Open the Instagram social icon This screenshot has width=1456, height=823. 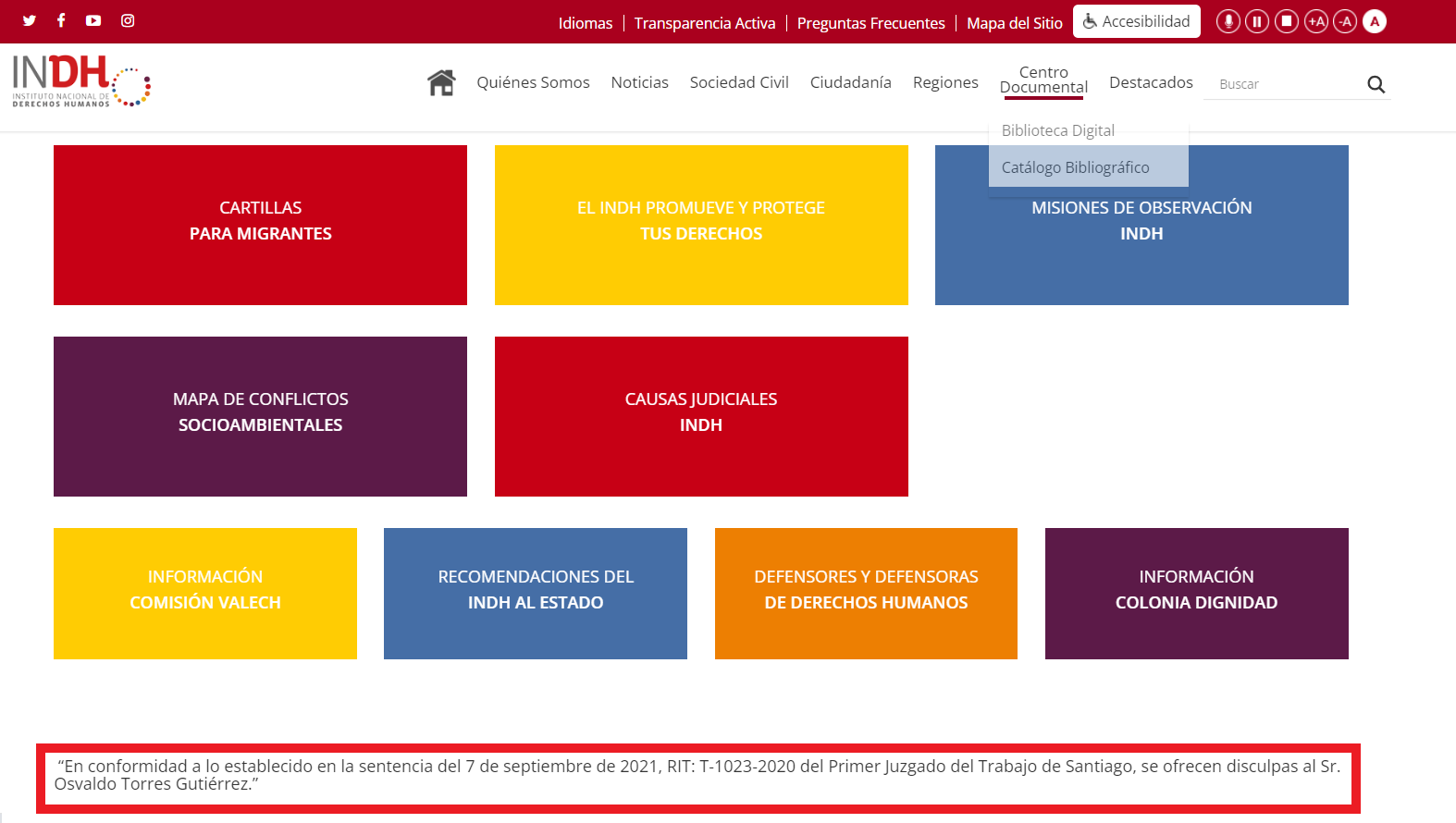point(128,20)
